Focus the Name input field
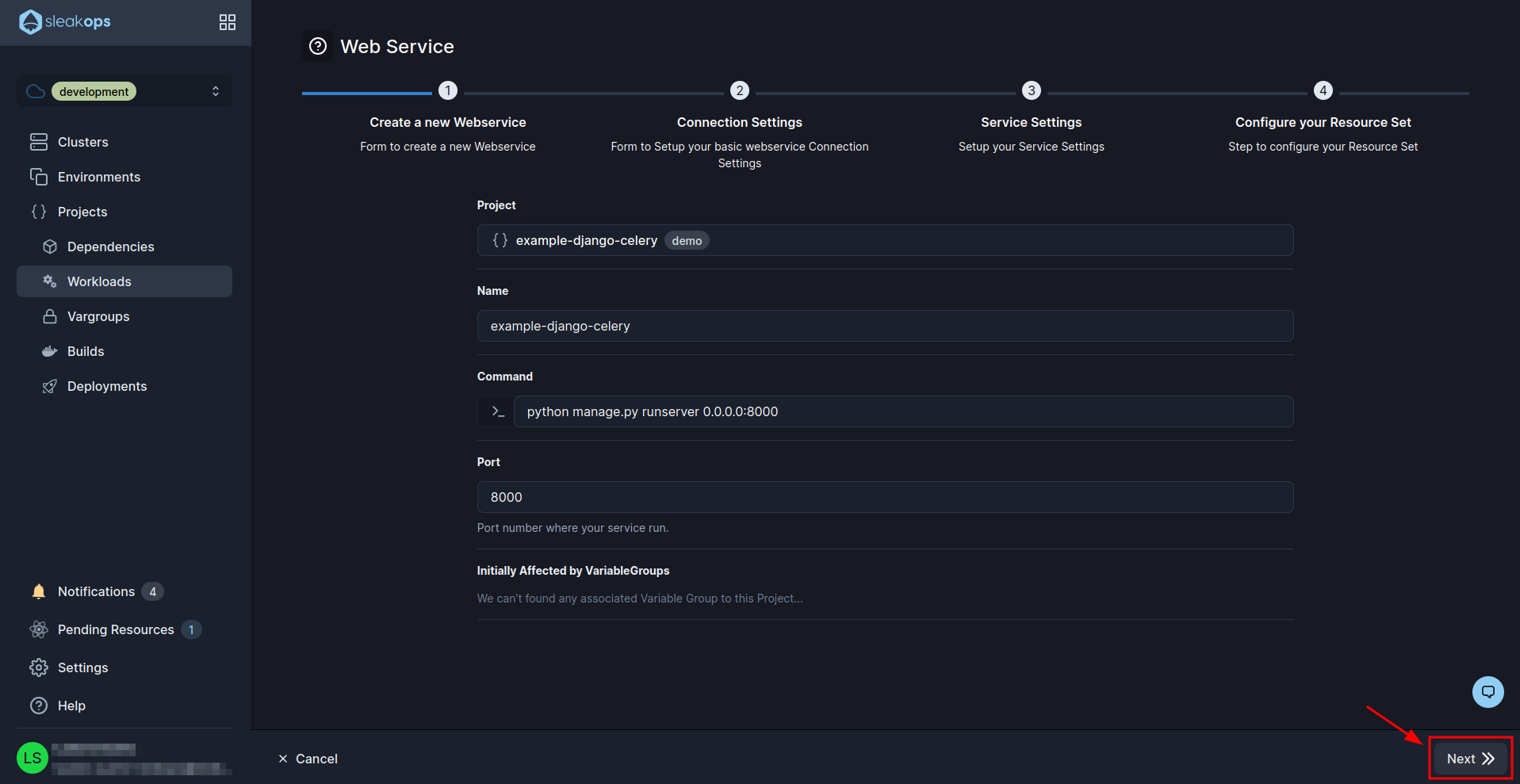The image size is (1520, 784). [x=885, y=326]
